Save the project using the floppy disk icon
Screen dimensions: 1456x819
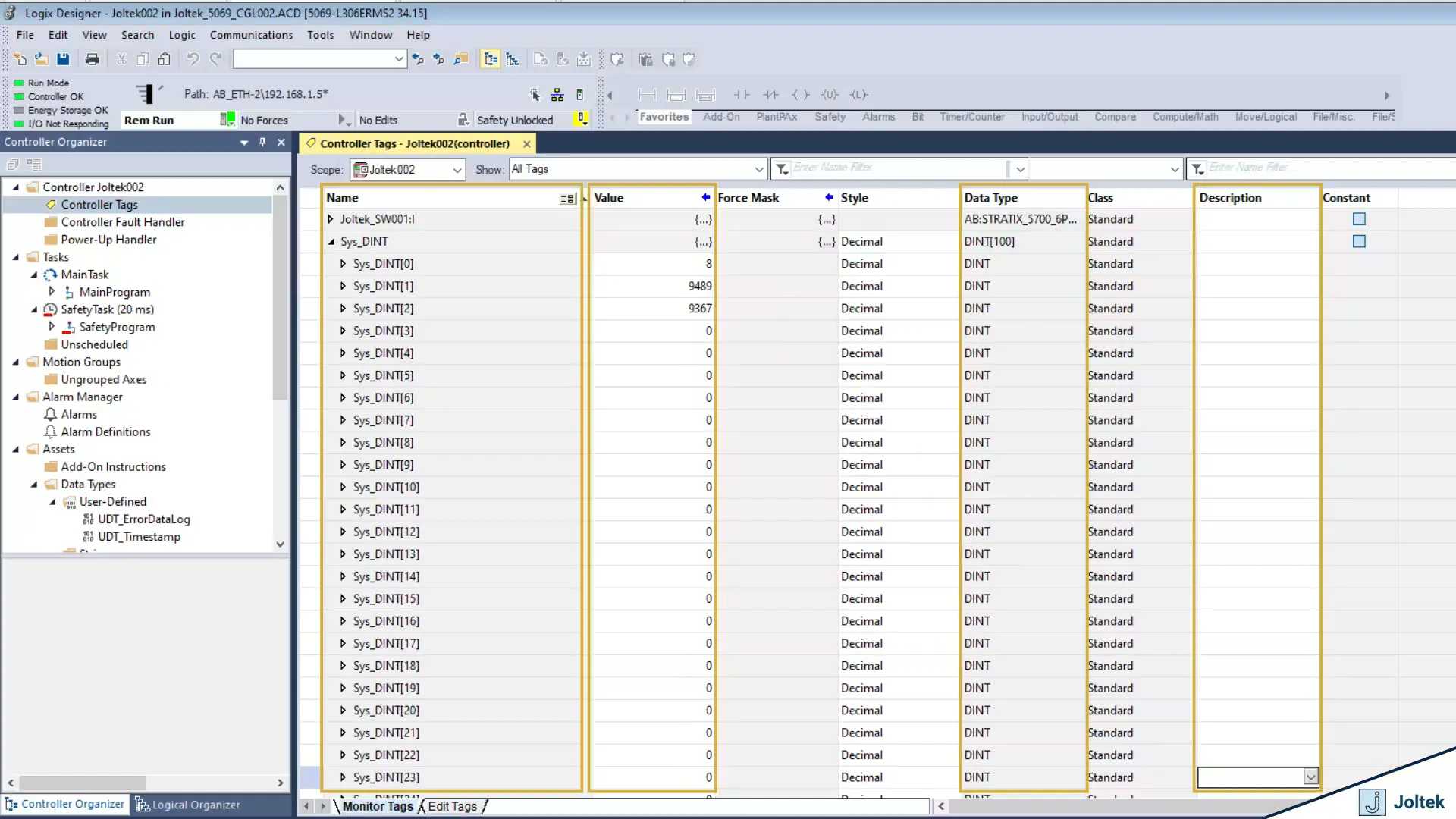(63, 59)
